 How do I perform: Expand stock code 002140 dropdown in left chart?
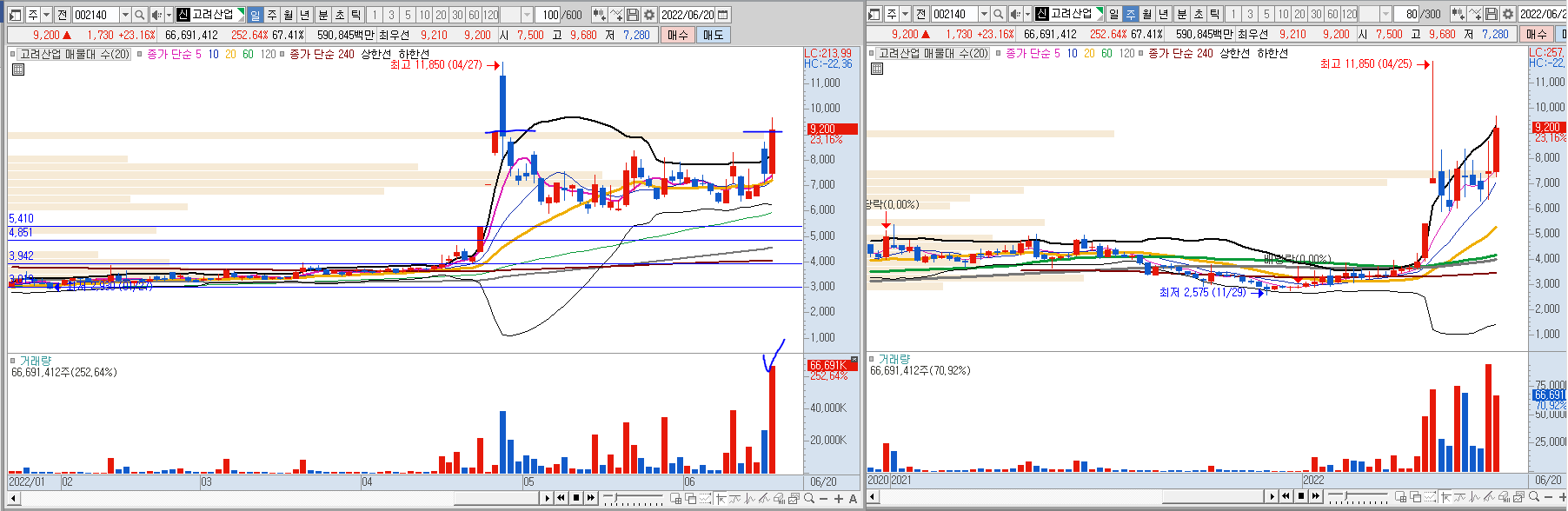[x=125, y=15]
